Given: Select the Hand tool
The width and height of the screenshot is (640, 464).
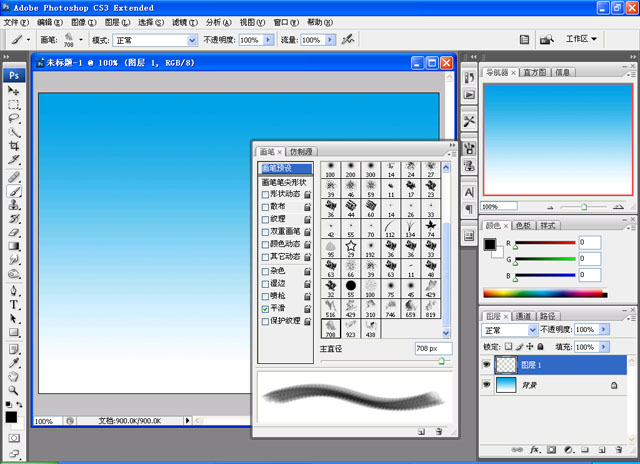Looking at the screenshot, I should pyautogui.click(x=14, y=377).
